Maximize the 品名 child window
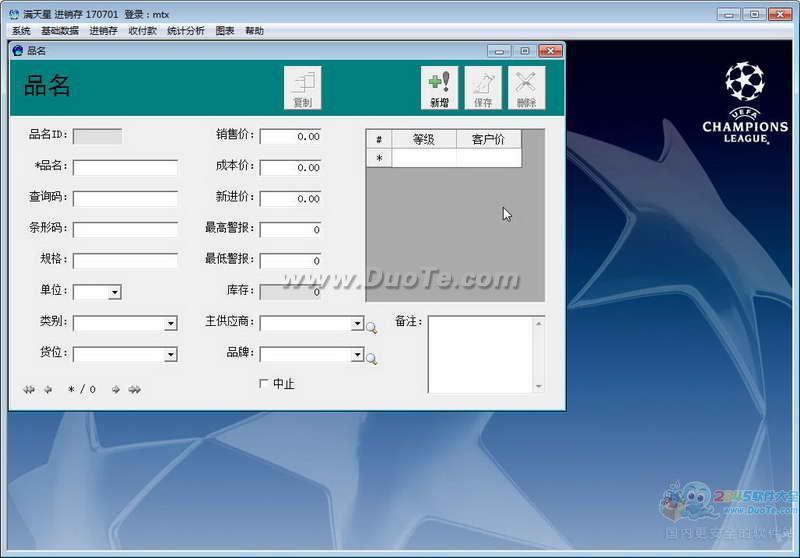The width and height of the screenshot is (800, 558). 524,50
